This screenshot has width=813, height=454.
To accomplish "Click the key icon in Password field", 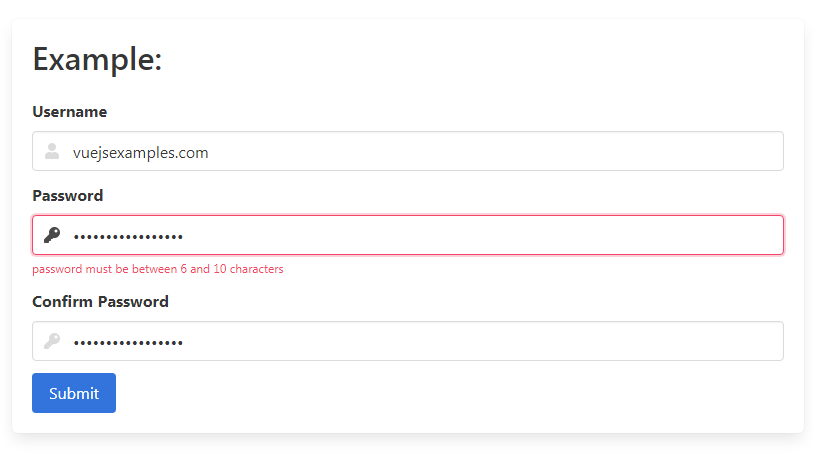I will [x=52, y=236].
